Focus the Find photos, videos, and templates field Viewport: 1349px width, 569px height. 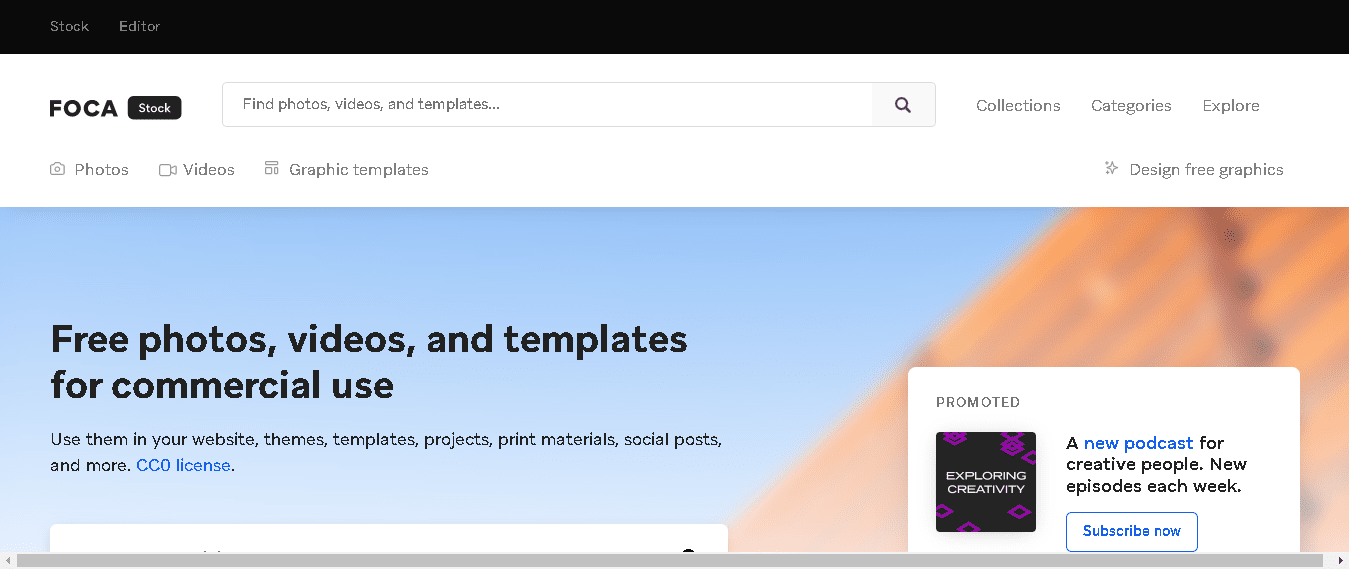coord(547,104)
